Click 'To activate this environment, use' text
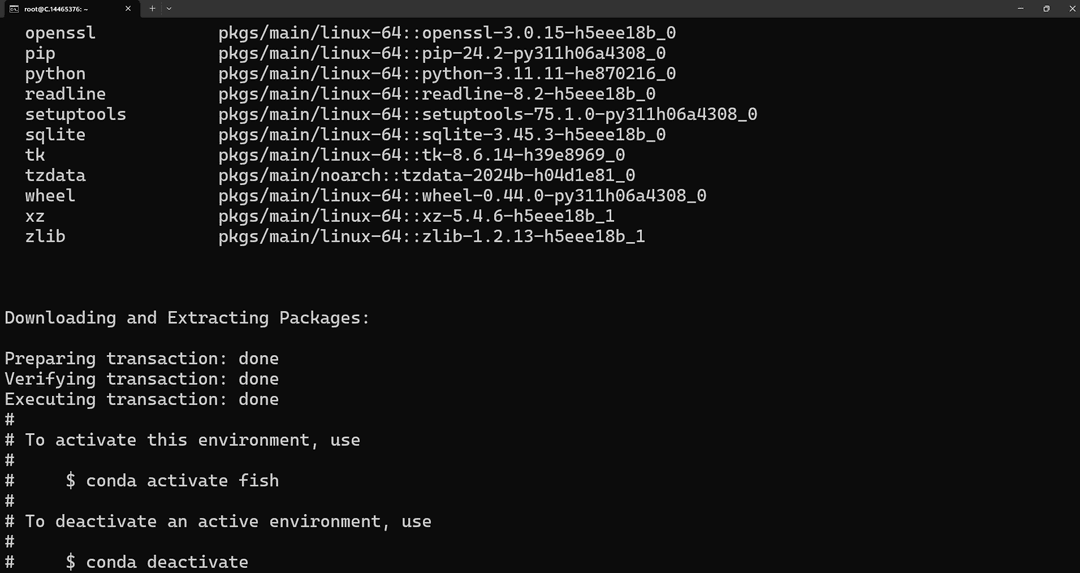 coord(192,440)
